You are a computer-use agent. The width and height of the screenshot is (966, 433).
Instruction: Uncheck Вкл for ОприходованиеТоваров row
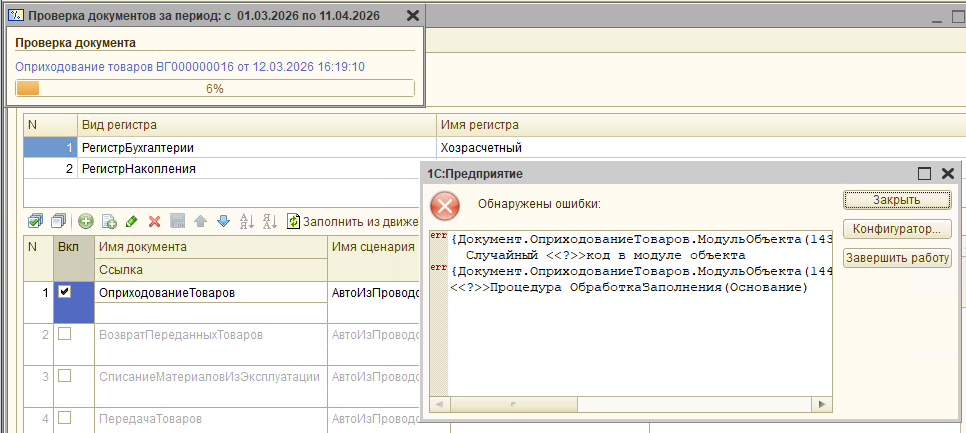[64, 293]
